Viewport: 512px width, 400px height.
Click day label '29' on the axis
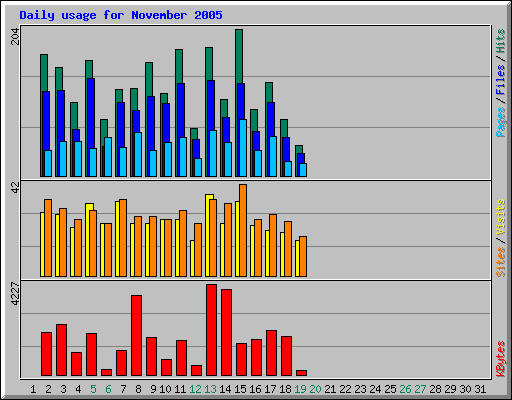tap(450, 389)
